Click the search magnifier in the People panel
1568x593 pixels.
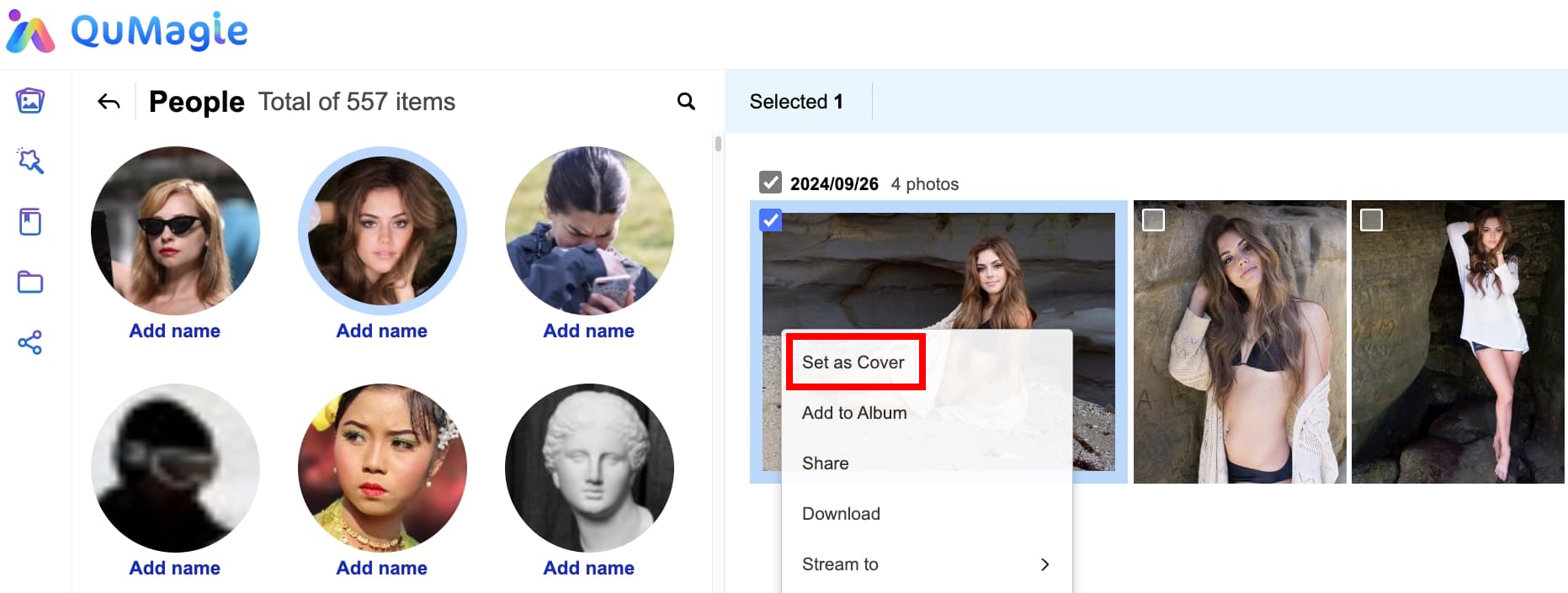click(x=686, y=102)
